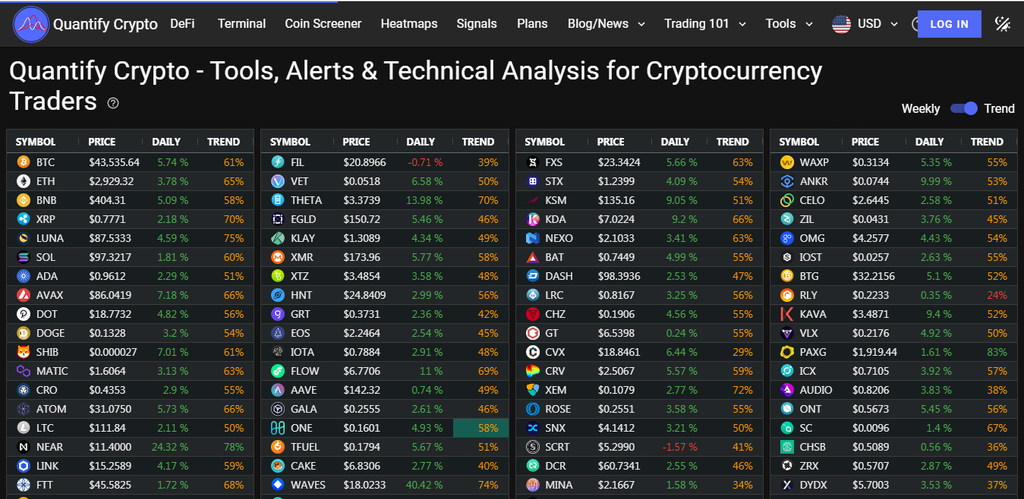Sort last table by TREND header
Image resolution: width=1024 pixels, height=499 pixels.
(987, 142)
